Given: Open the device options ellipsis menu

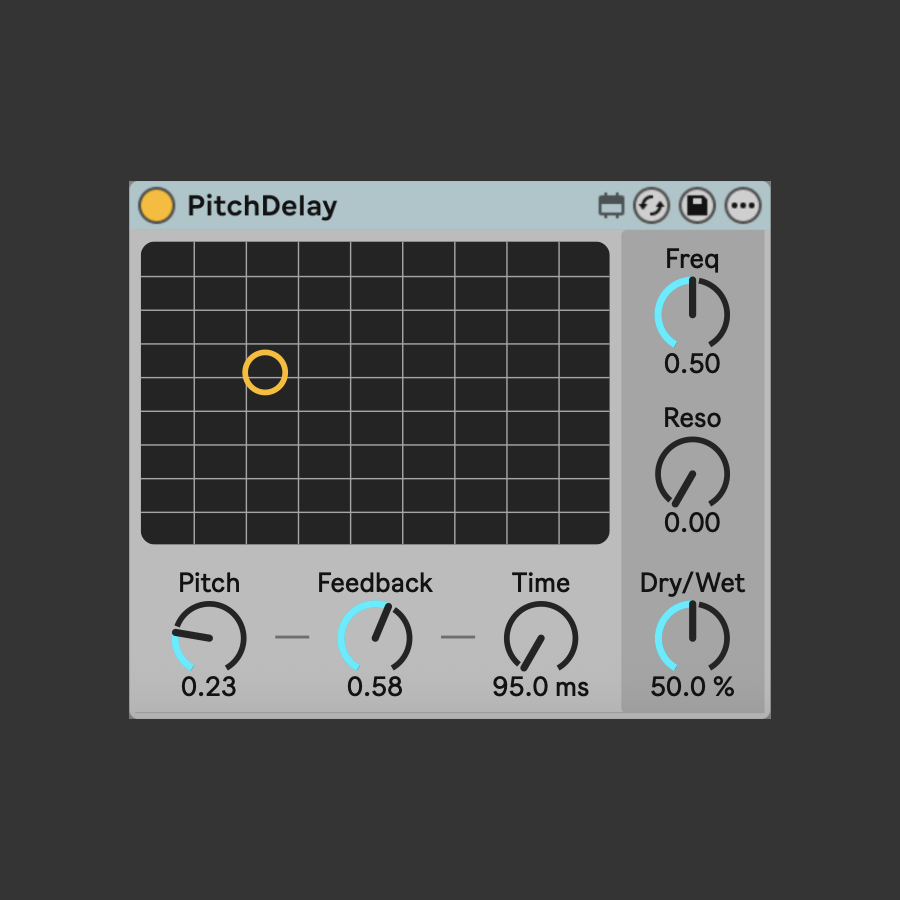Looking at the screenshot, I should 743,205.
